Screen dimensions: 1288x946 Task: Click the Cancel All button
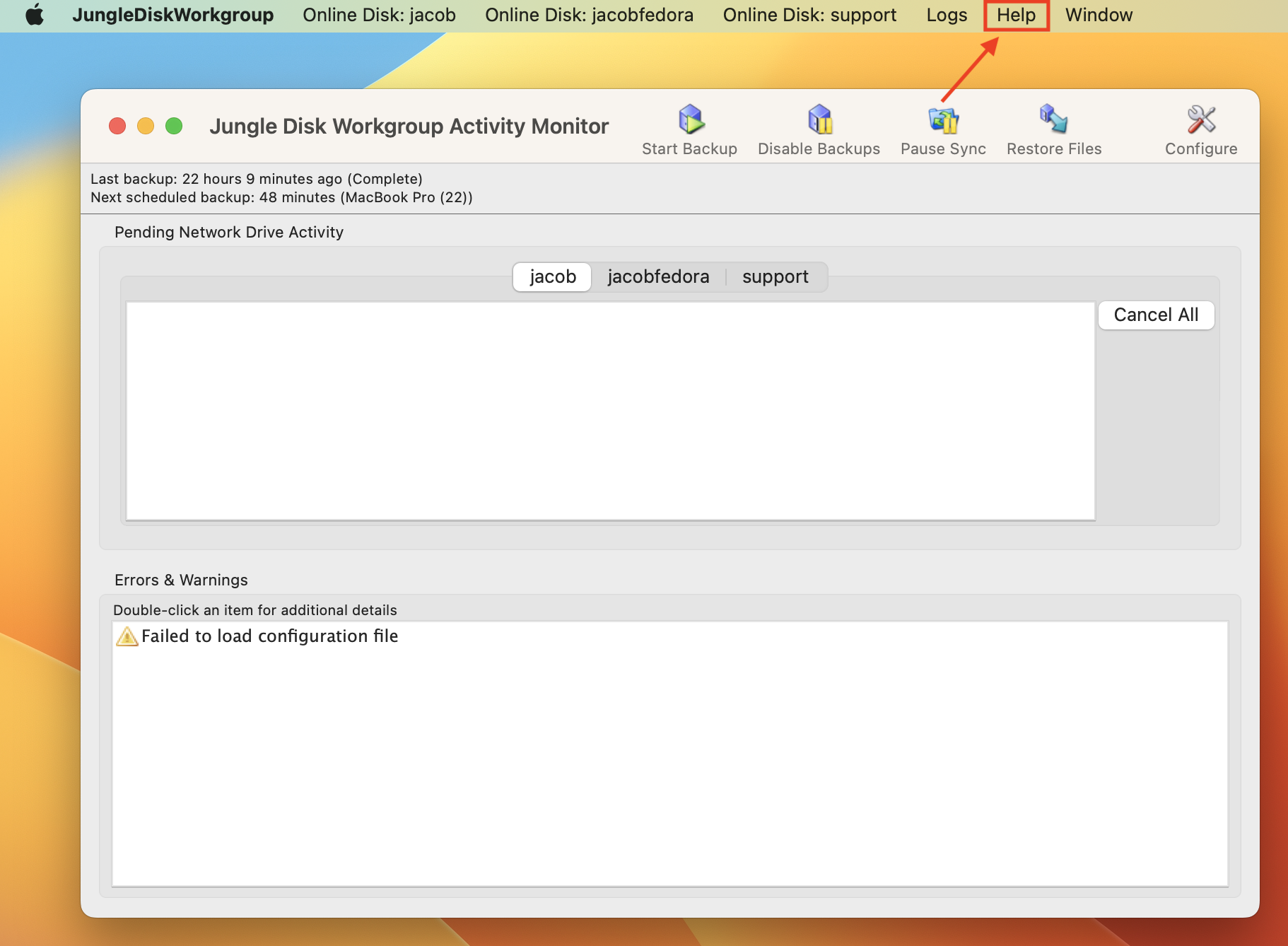[x=1156, y=315]
